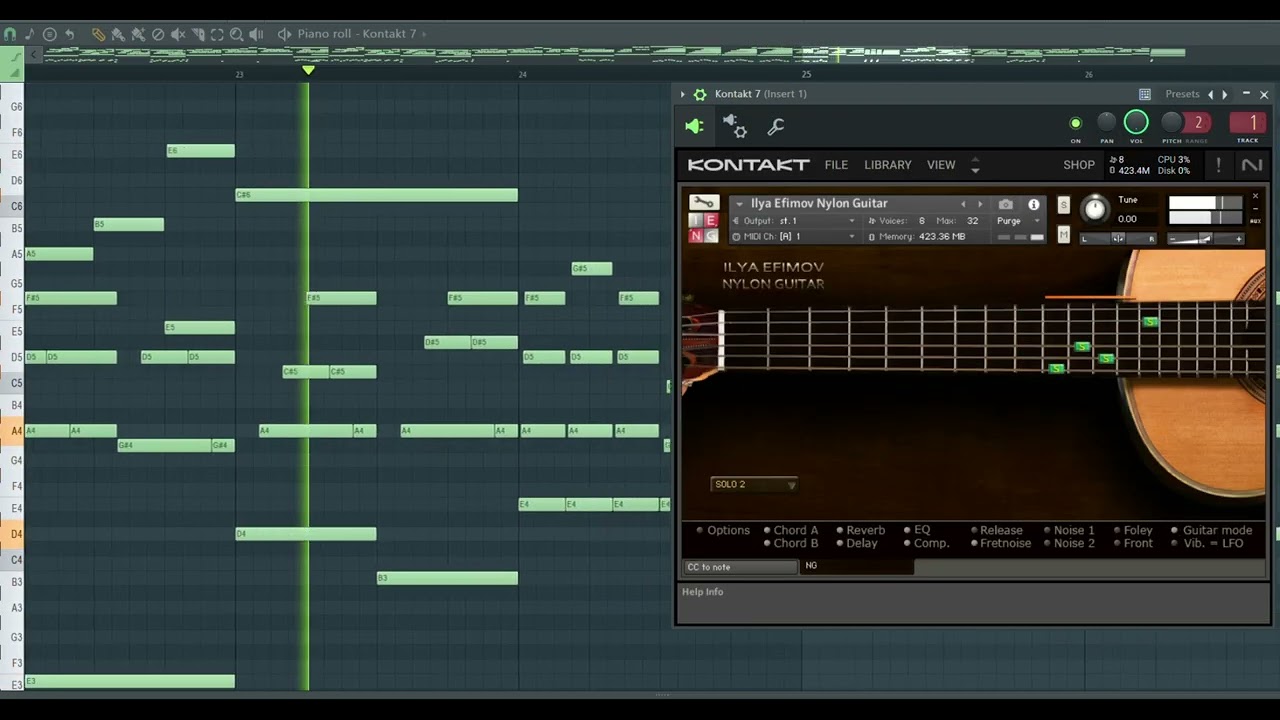1280x720 pixels.
Task: Open the stamp menu circle icon
Action: tap(50, 34)
